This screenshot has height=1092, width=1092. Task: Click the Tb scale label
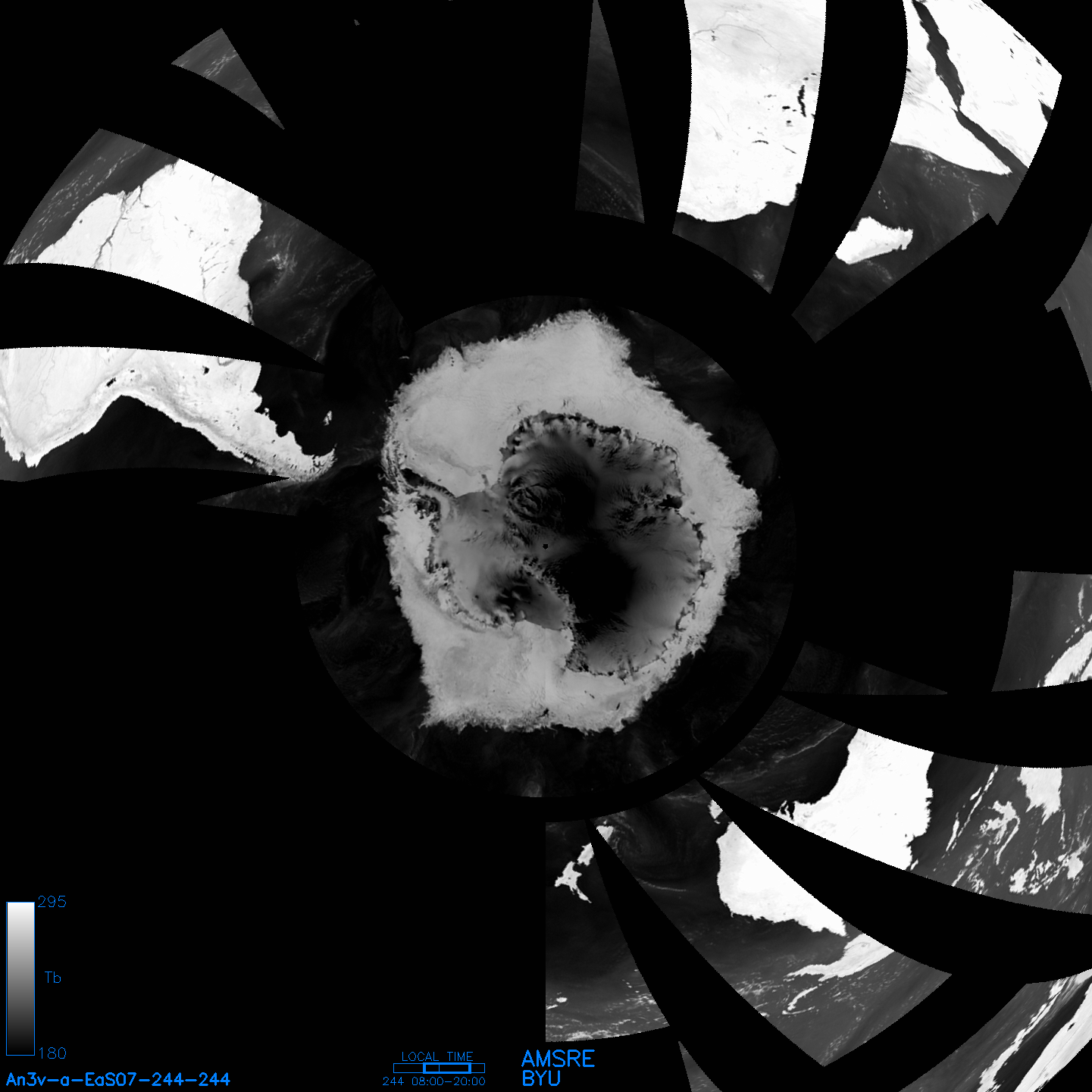[52, 978]
